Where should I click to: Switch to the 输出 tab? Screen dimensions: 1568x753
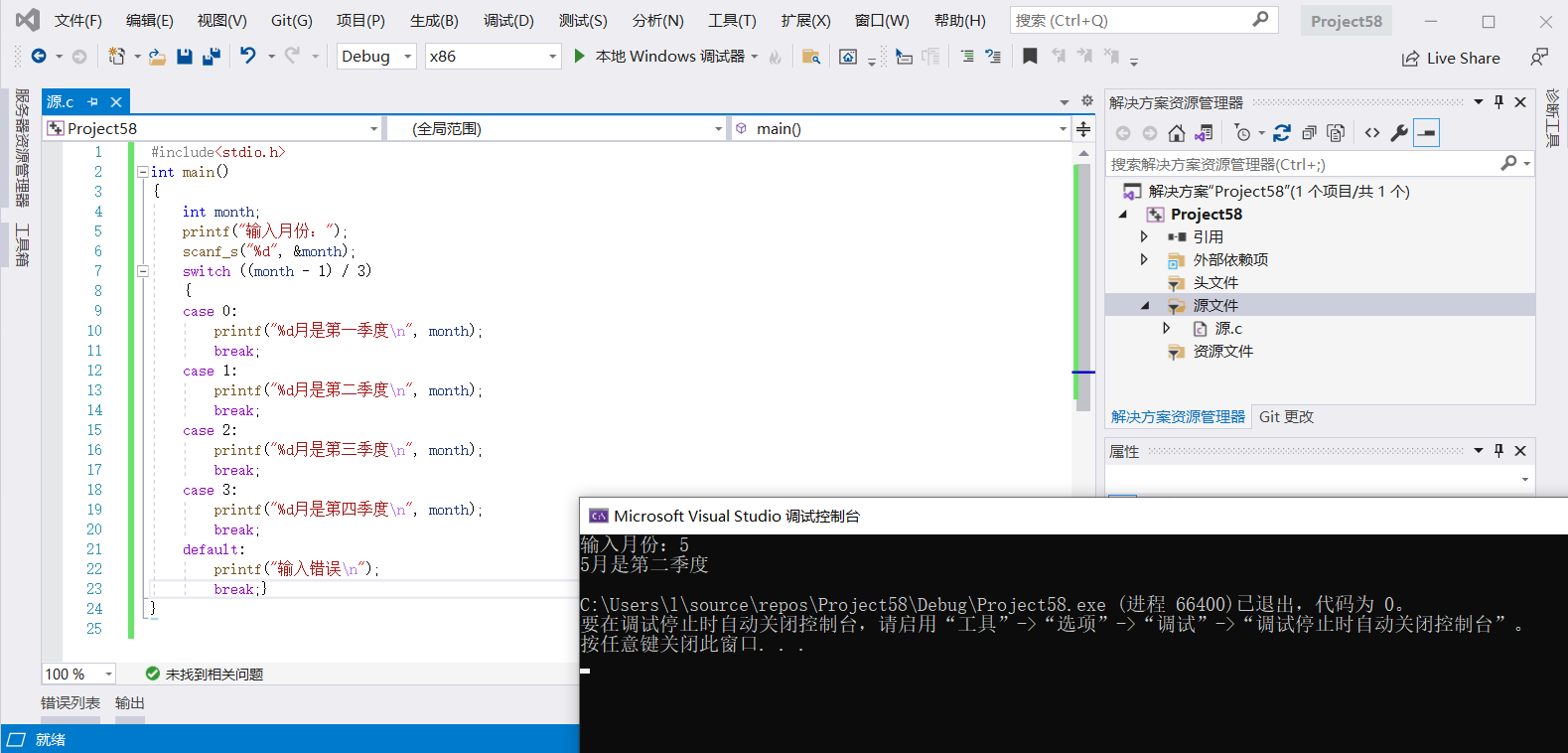(130, 702)
